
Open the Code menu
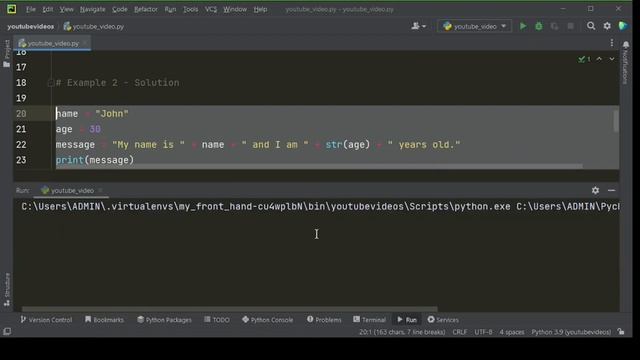point(120,9)
